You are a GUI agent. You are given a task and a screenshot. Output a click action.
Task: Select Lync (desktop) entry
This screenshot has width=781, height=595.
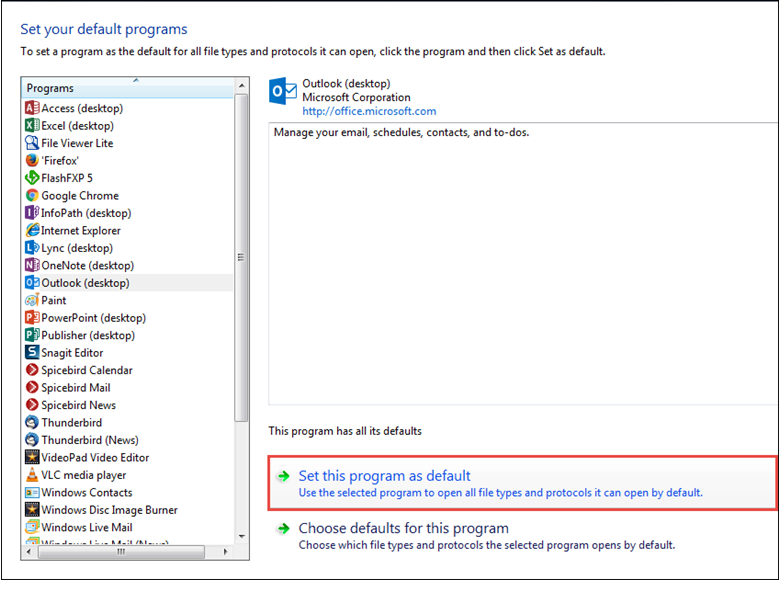click(x=77, y=247)
